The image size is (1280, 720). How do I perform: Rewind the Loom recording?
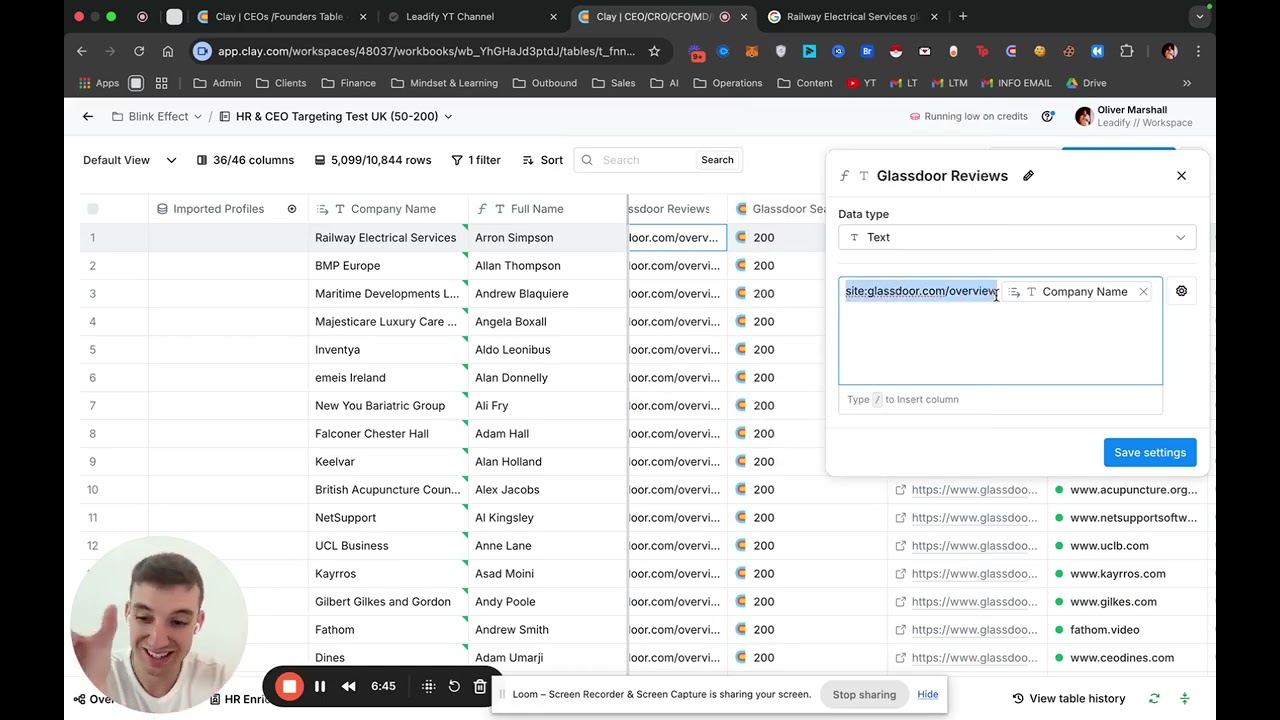point(349,686)
